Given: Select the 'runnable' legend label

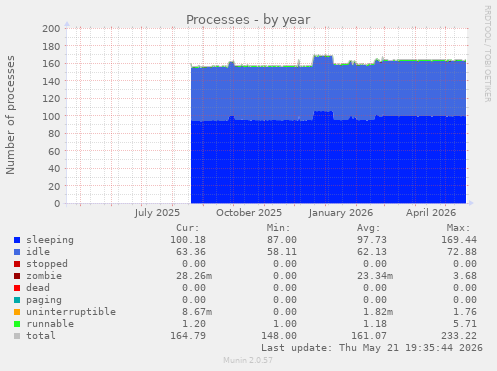Looking at the screenshot, I should coord(50,324).
